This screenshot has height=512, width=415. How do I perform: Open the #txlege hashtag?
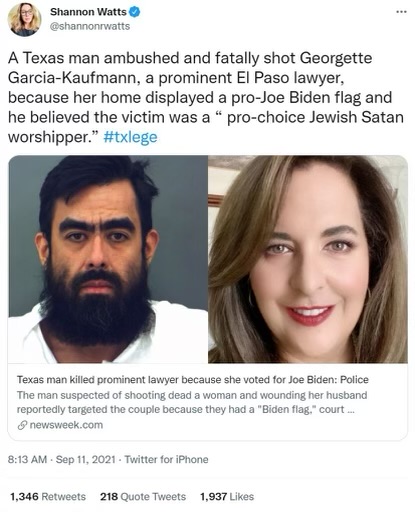[x=130, y=137]
